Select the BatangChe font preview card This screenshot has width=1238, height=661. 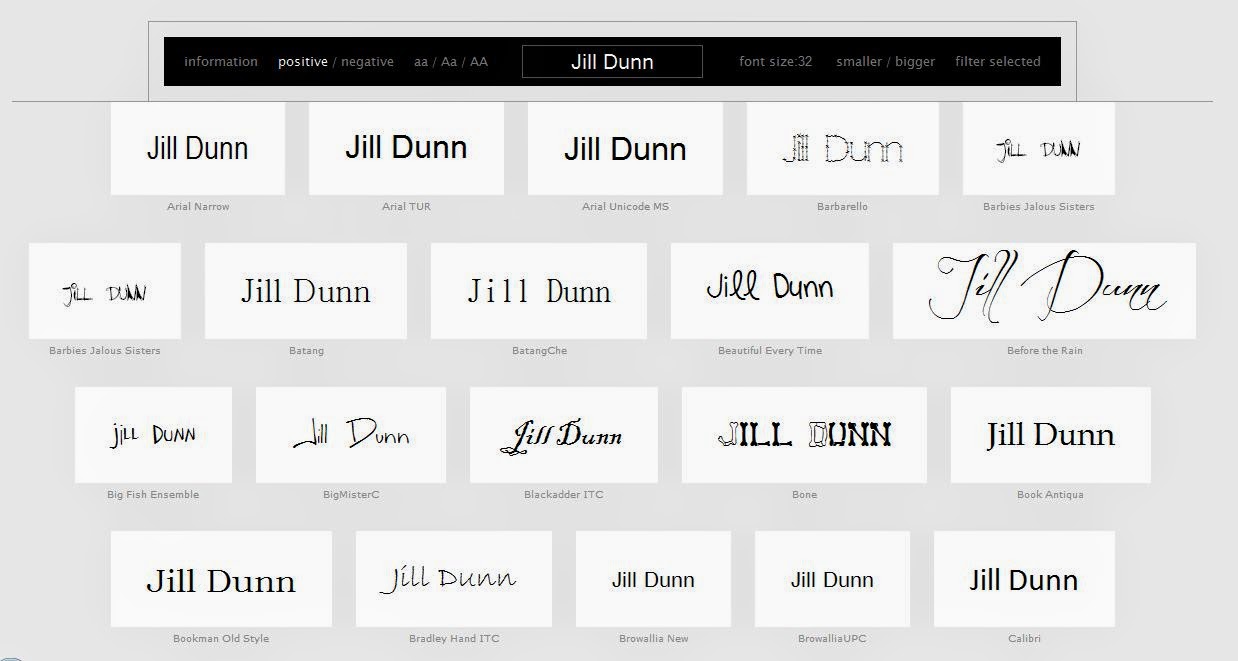click(x=539, y=291)
